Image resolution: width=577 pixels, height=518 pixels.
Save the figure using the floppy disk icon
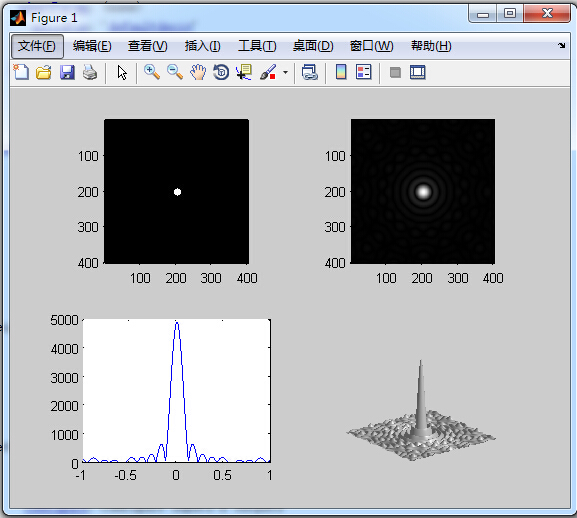(x=67, y=72)
